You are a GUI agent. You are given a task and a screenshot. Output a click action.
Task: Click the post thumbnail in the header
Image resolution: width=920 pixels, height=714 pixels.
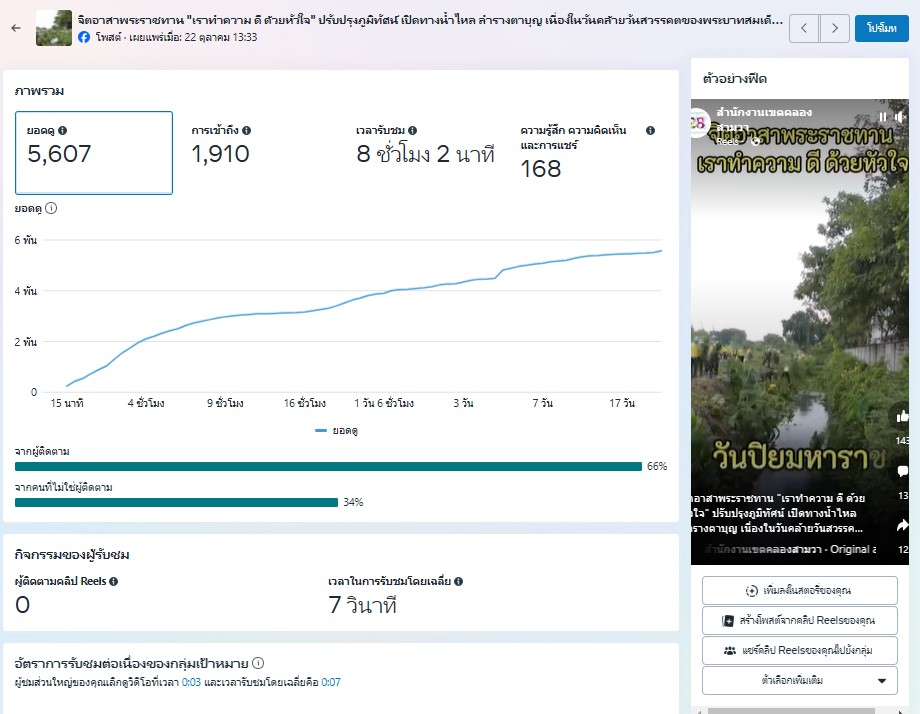tap(54, 28)
